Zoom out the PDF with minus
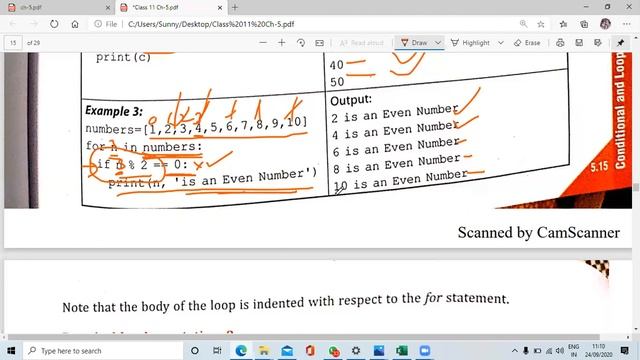 coord(263,42)
